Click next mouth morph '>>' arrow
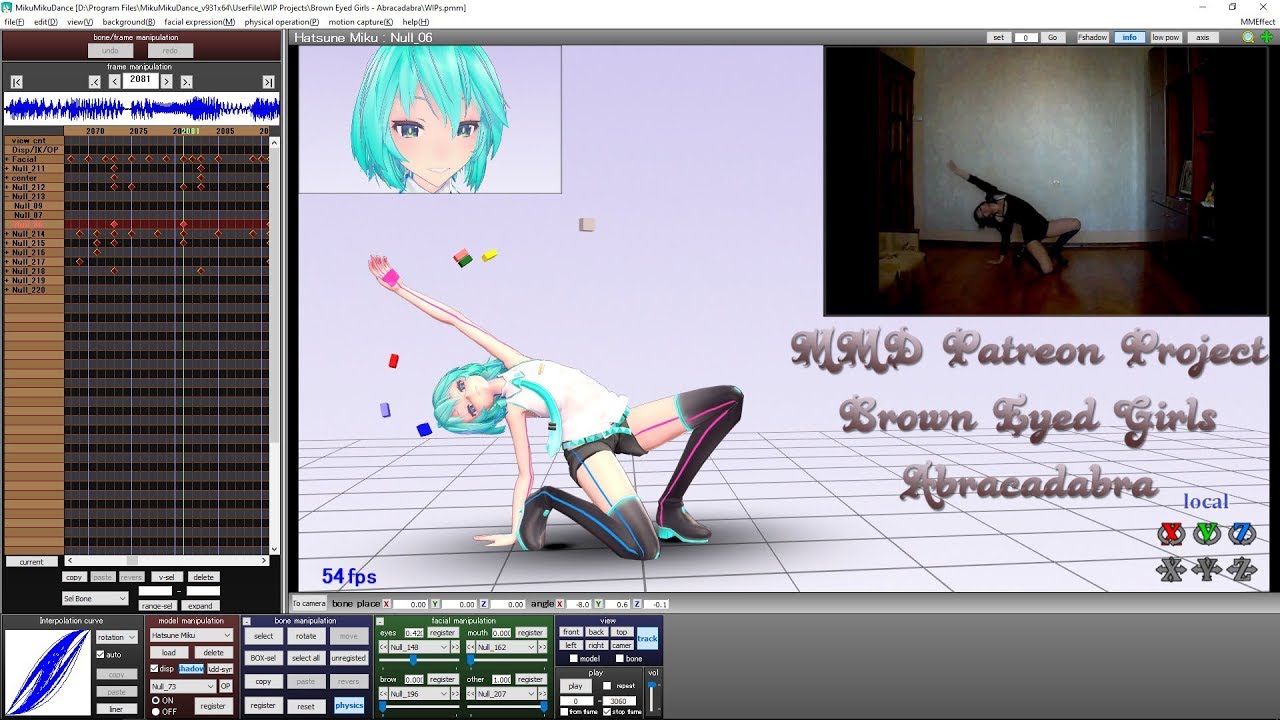This screenshot has height=720, width=1280. (543, 647)
